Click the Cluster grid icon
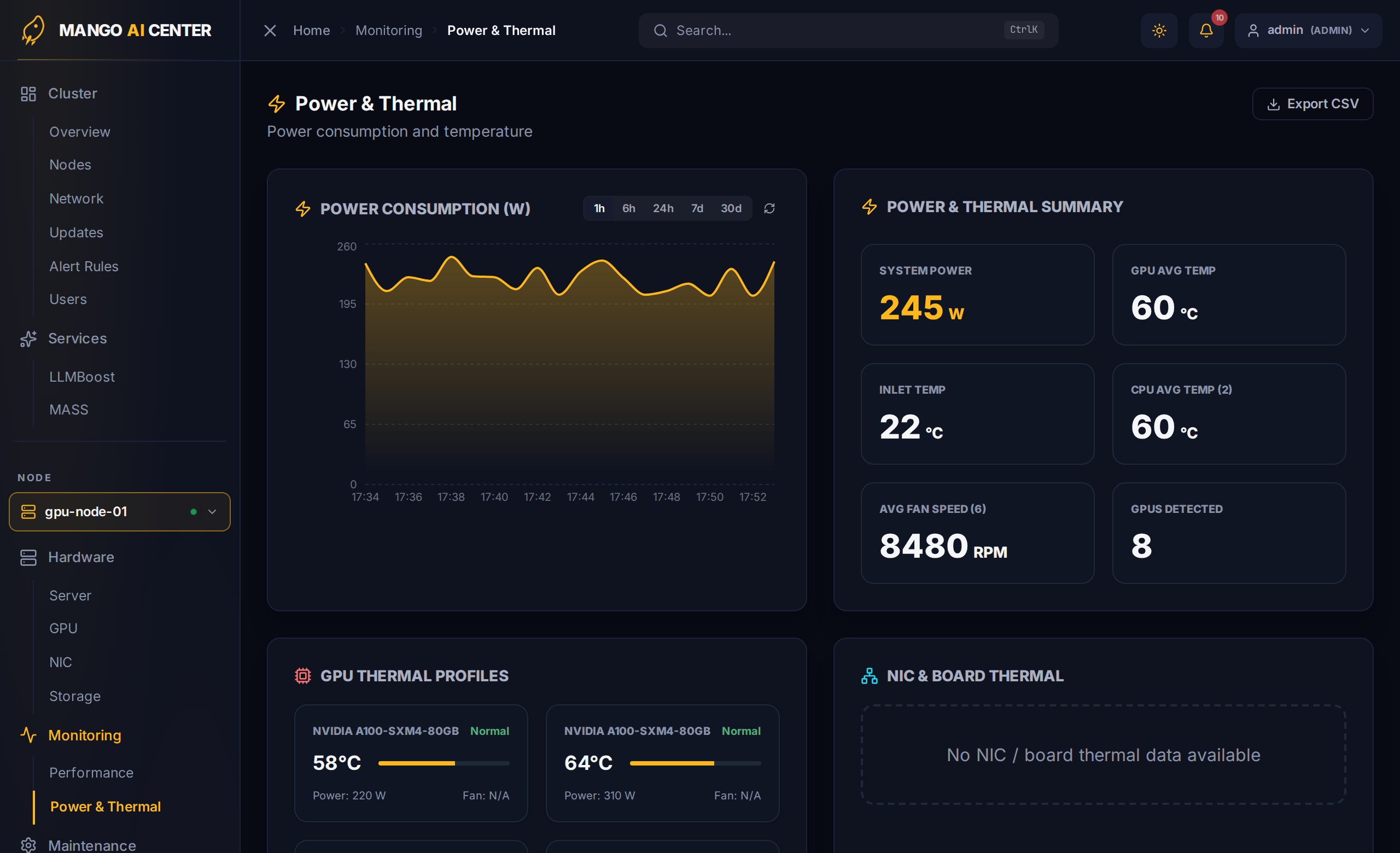 28,94
